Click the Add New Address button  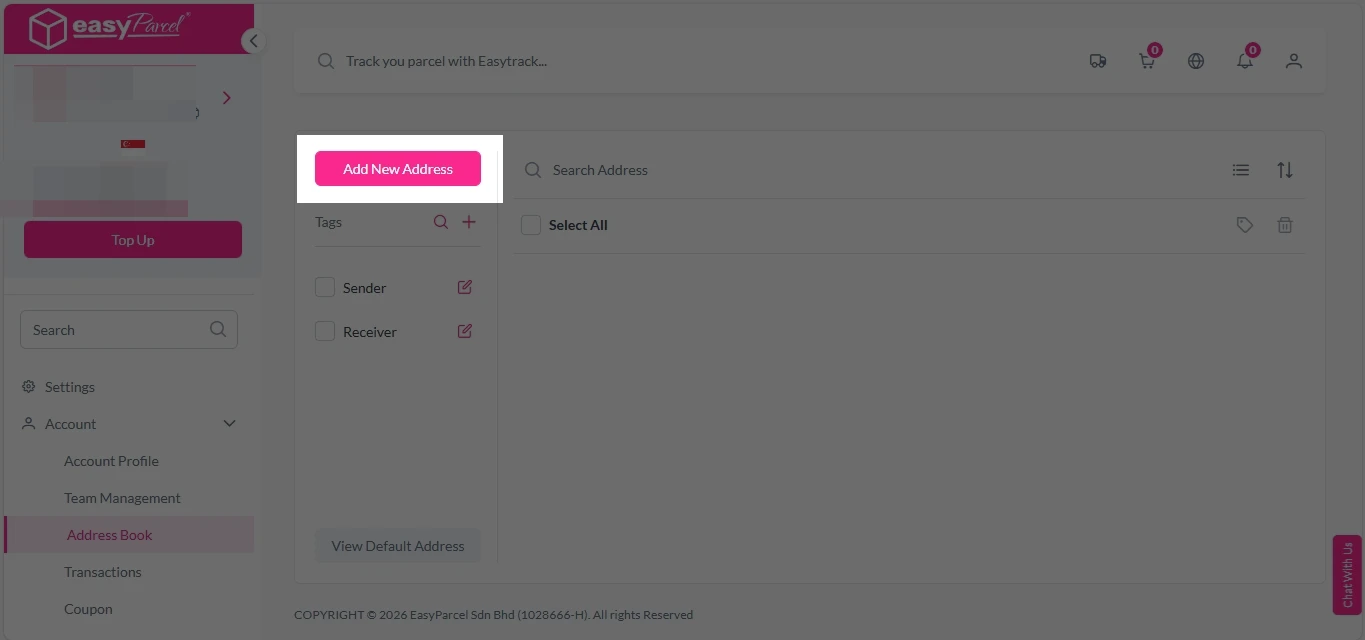397,168
